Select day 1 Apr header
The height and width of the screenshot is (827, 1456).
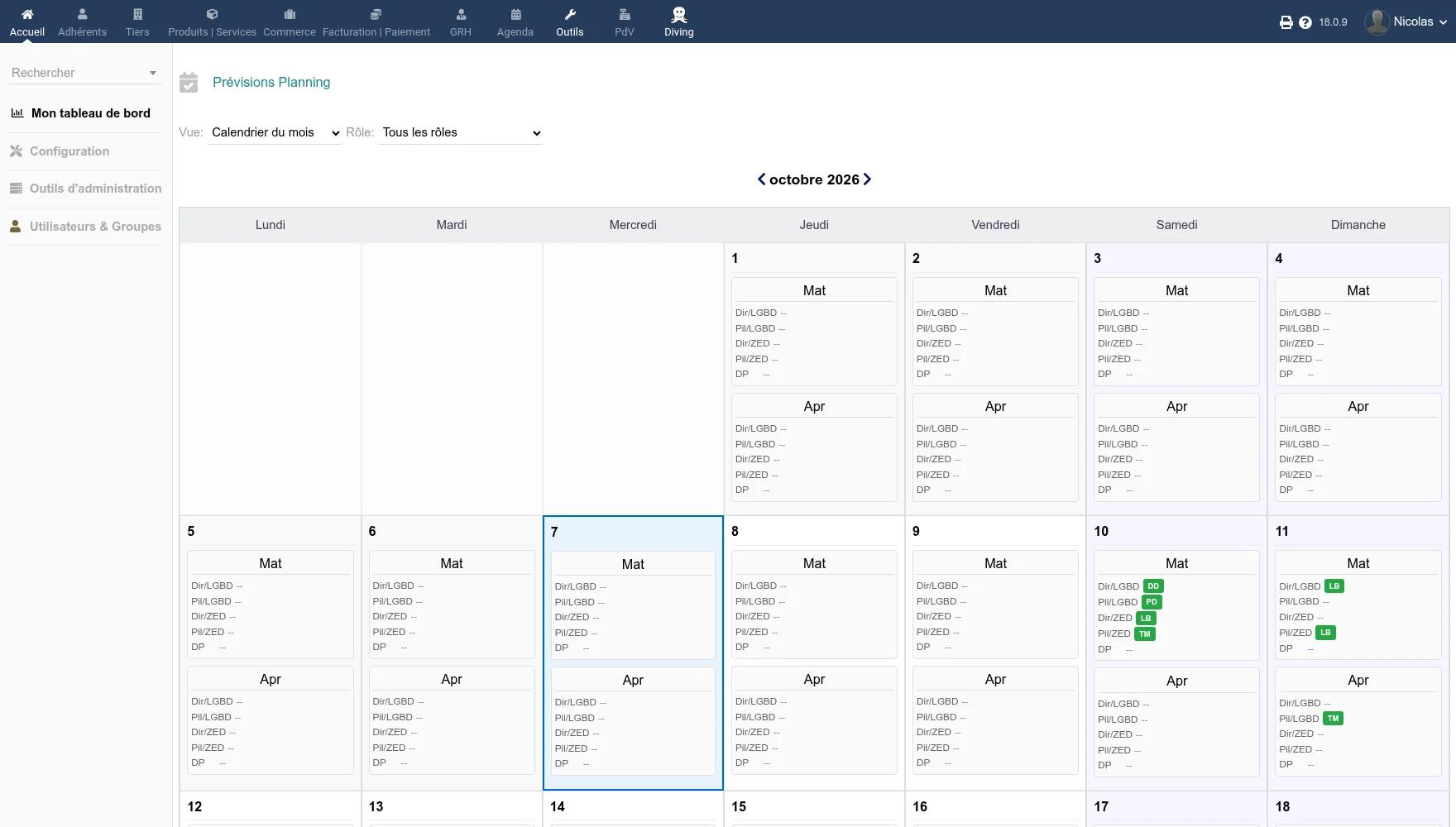click(x=814, y=406)
